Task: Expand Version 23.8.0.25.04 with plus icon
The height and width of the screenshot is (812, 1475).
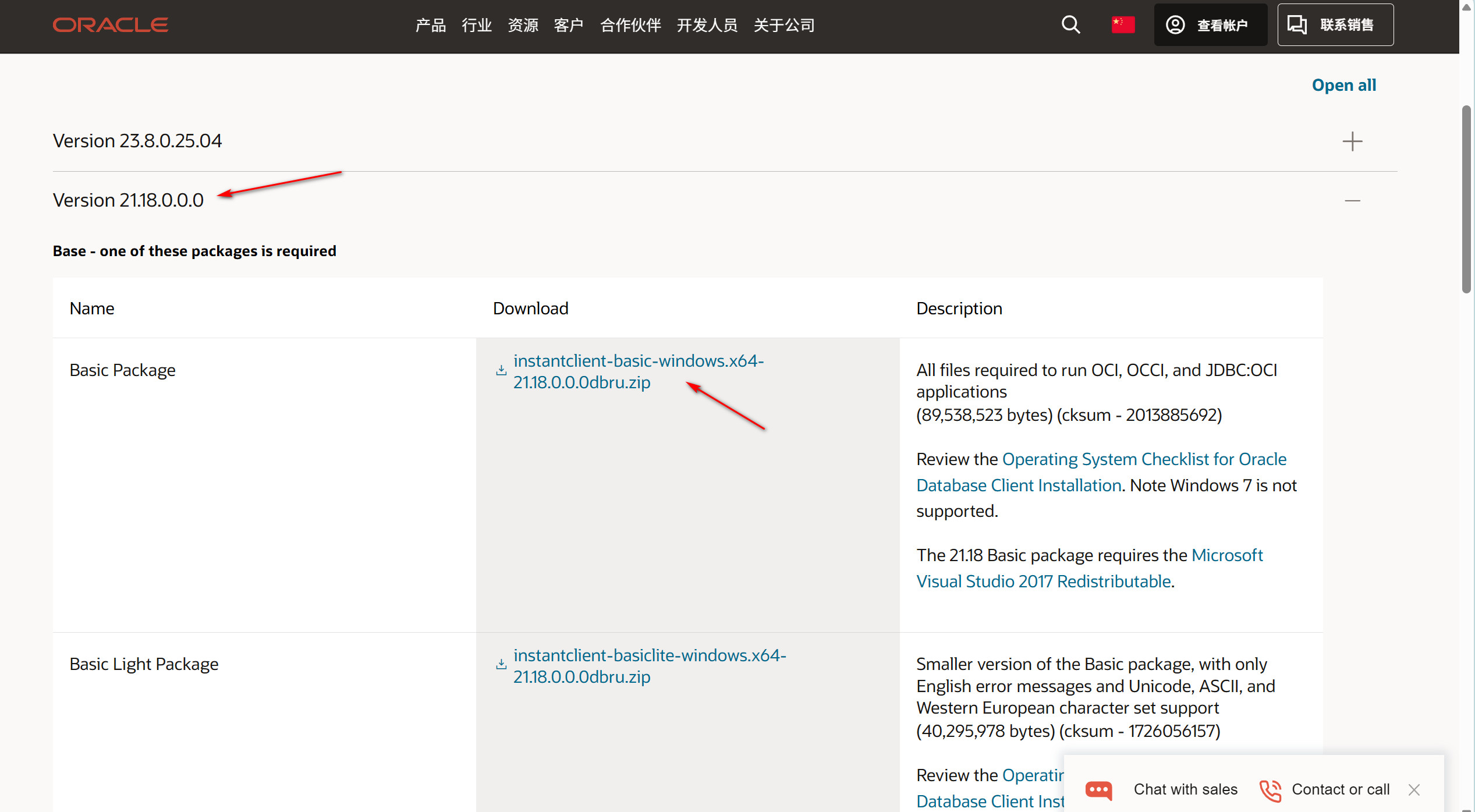Action: (1352, 141)
